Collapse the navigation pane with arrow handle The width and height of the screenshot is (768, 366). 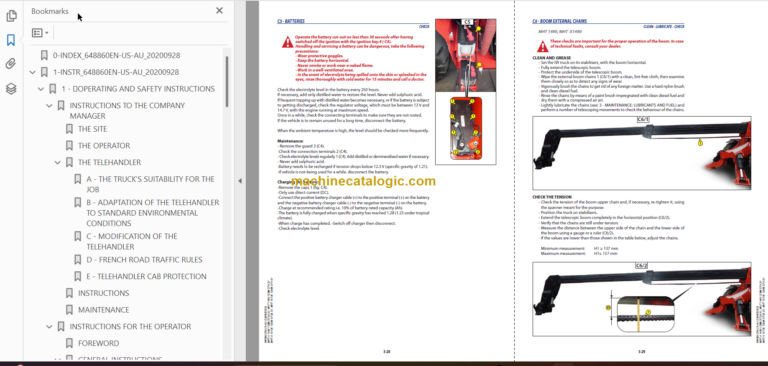(x=240, y=181)
